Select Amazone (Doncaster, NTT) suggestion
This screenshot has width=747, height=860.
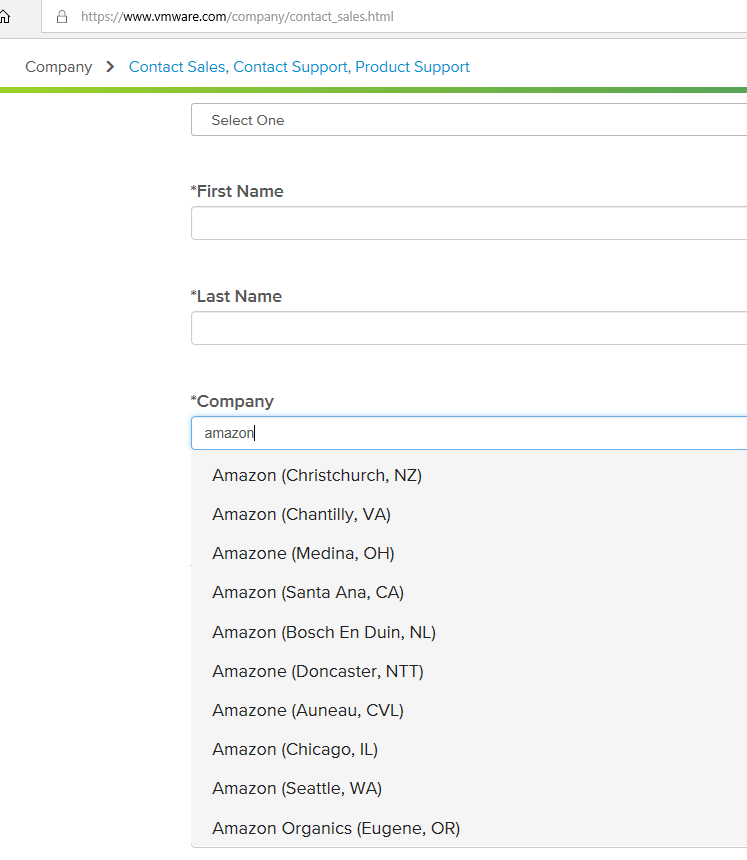469,671
